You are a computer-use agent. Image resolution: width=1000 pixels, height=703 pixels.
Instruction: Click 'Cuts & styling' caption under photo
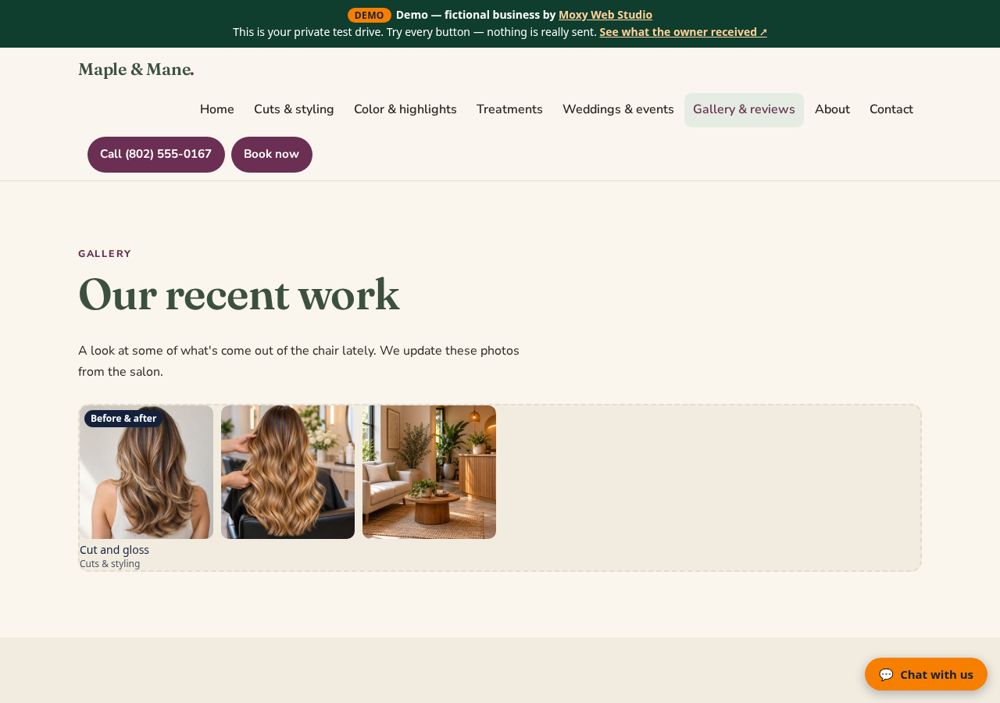click(110, 564)
